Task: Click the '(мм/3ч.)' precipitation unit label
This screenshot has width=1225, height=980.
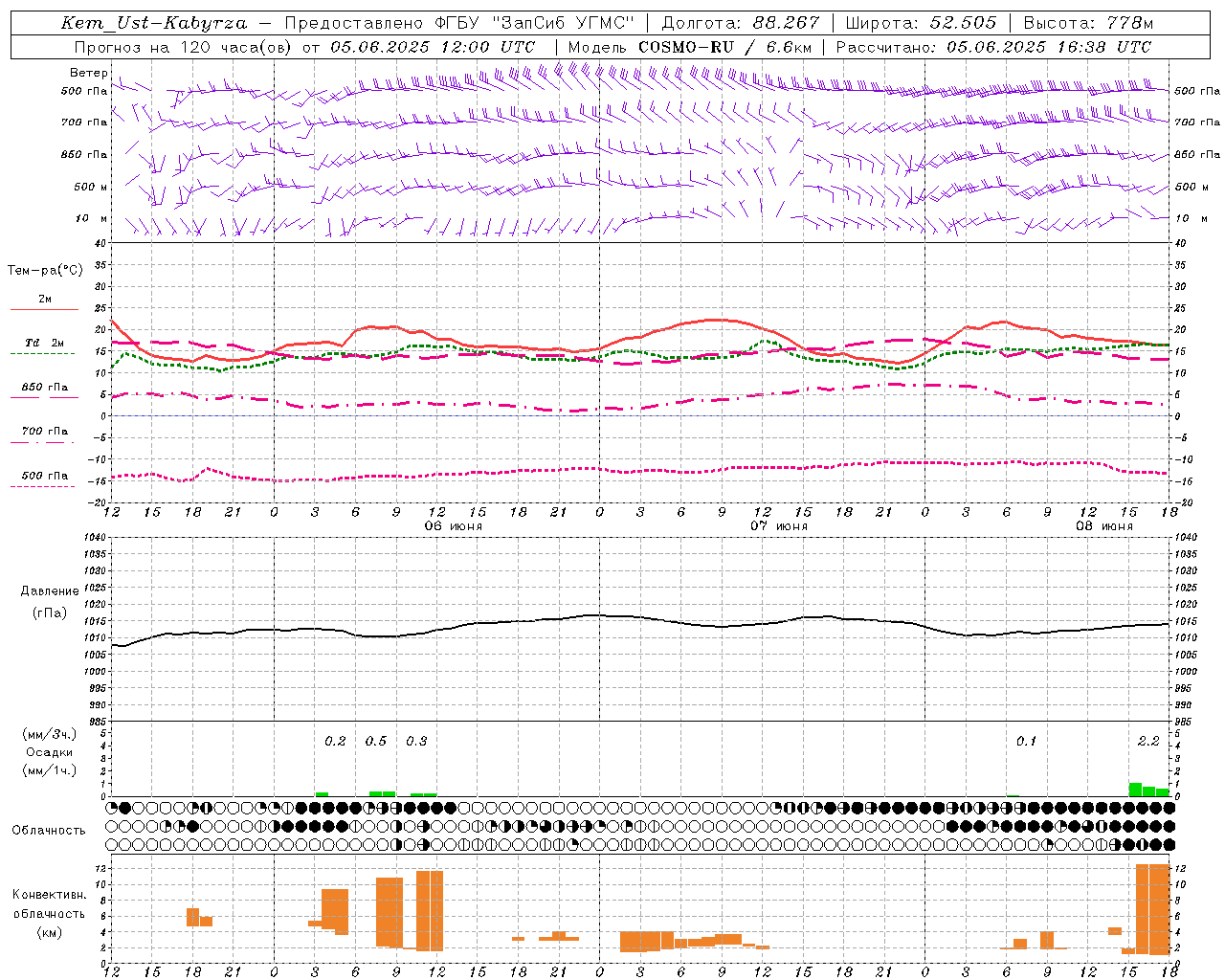Action: (50, 733)
